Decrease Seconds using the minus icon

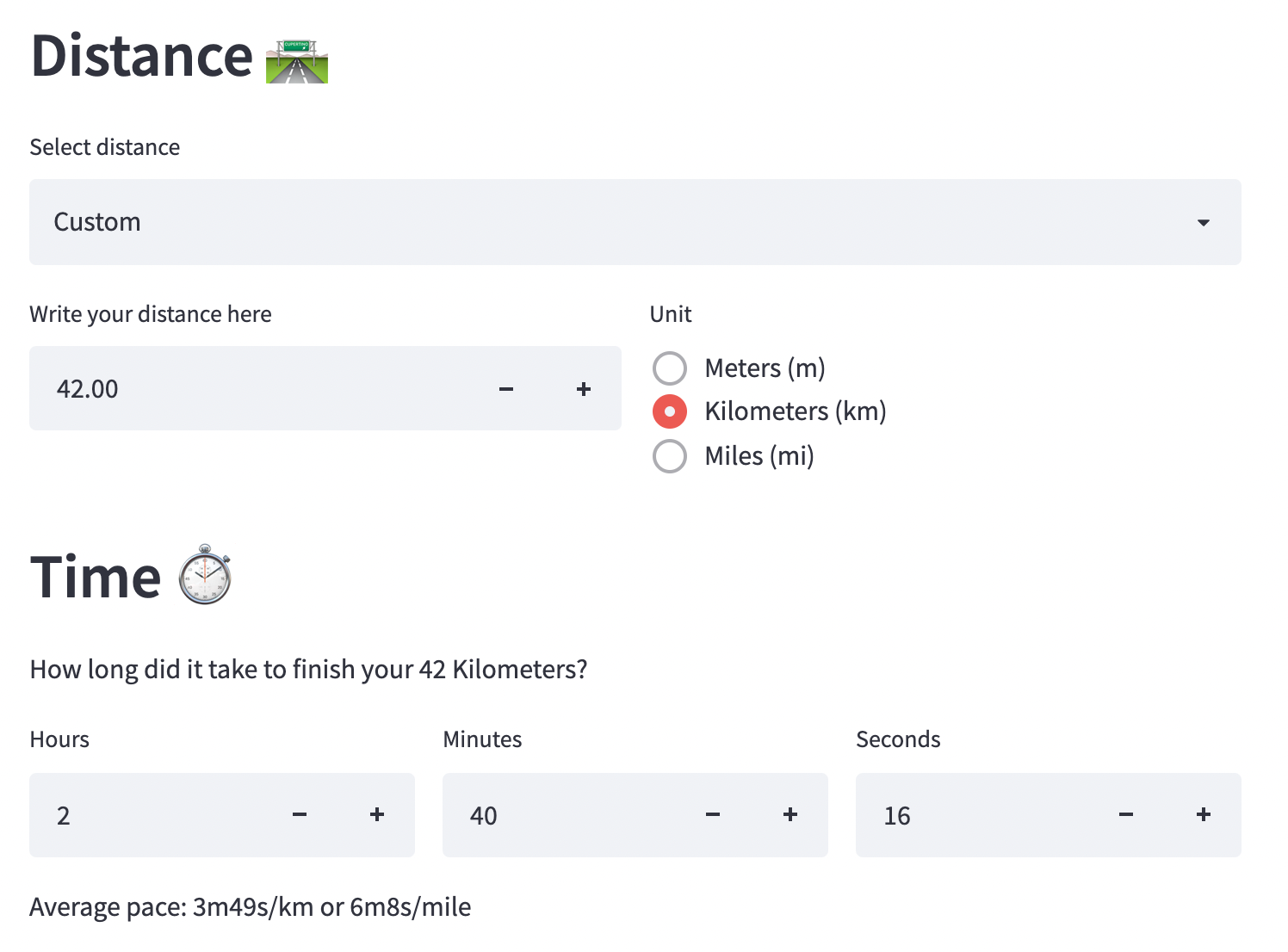(x=1126, y=815)
